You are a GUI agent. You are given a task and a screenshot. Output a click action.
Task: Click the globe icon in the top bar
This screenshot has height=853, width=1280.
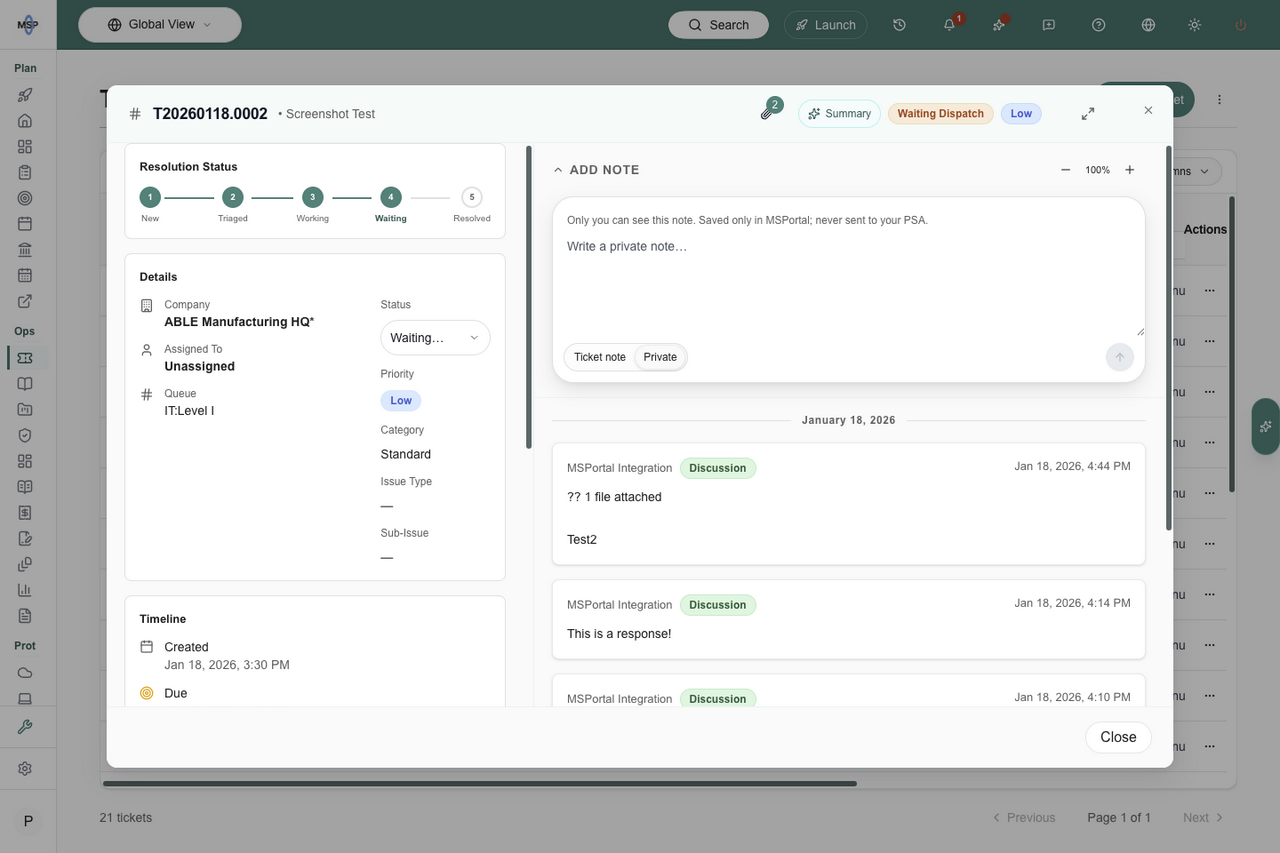point(1148,25)
